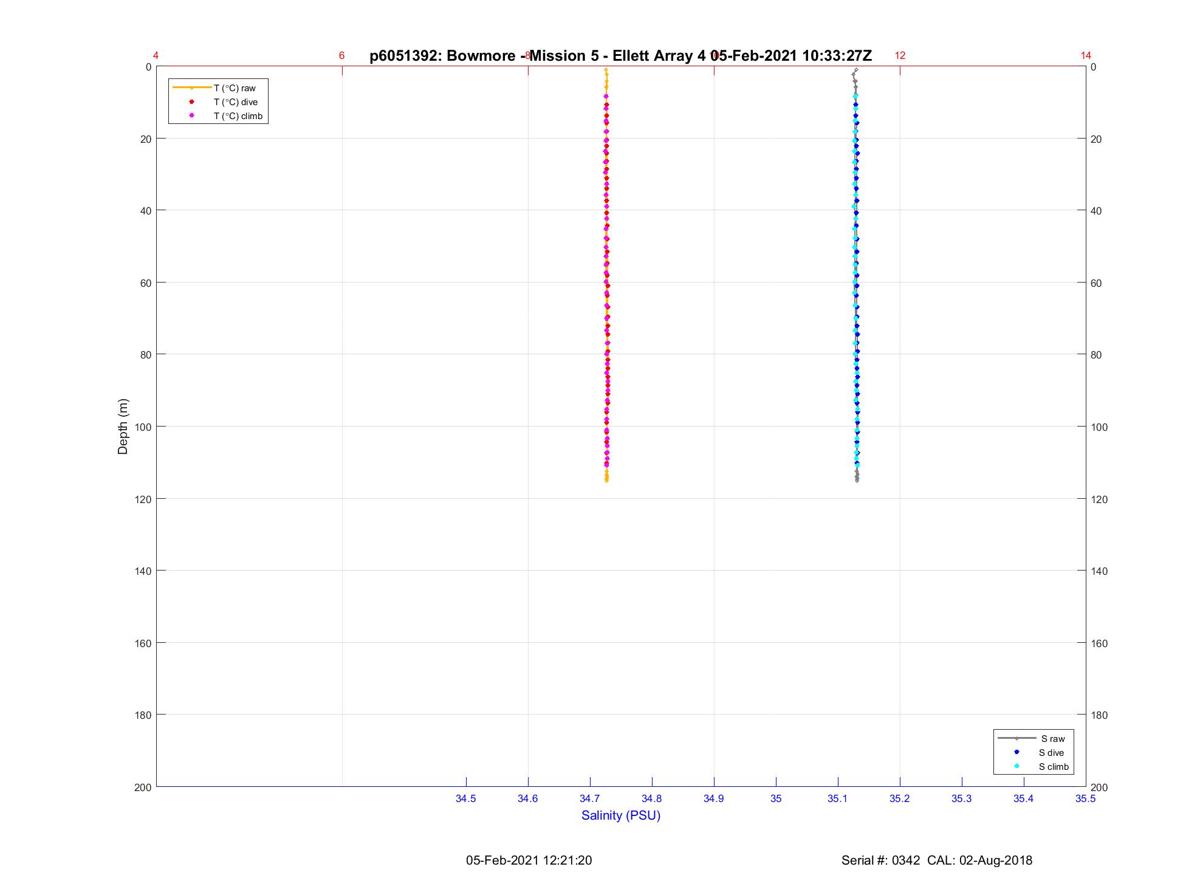Viewport: 1200px width, 885px height.
Task: Click right depth axis tick label 120
Action: tap(1100, 499)
